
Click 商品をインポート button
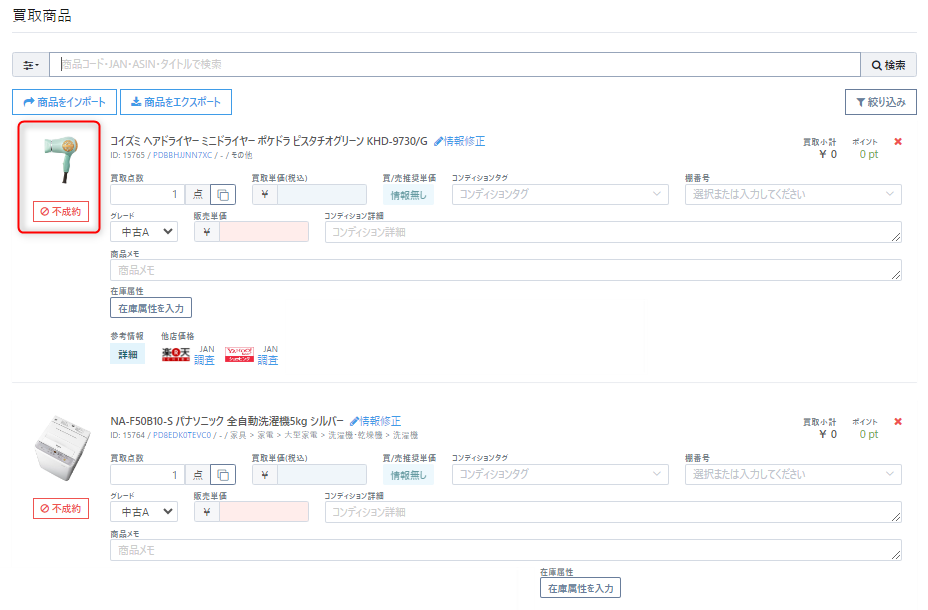(x=64, y=102)
